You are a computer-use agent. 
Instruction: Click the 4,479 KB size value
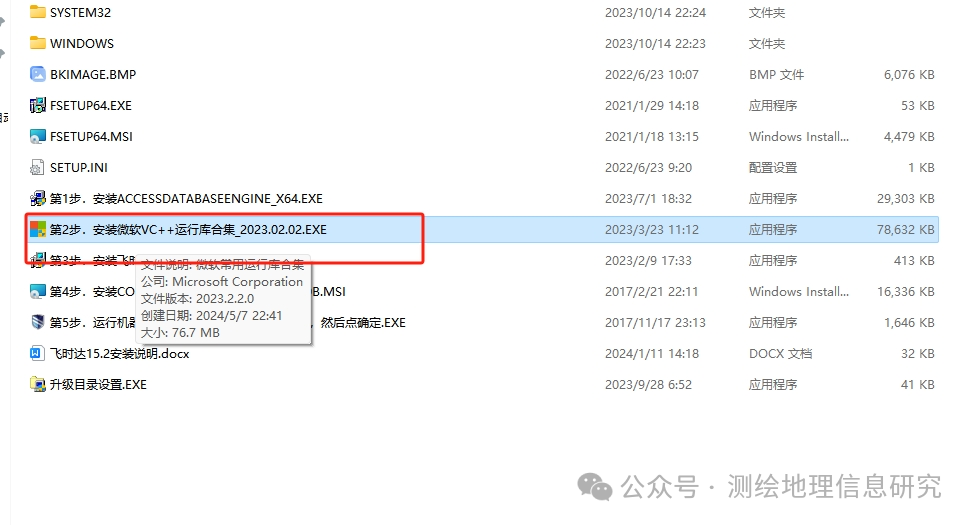[909, 136]
